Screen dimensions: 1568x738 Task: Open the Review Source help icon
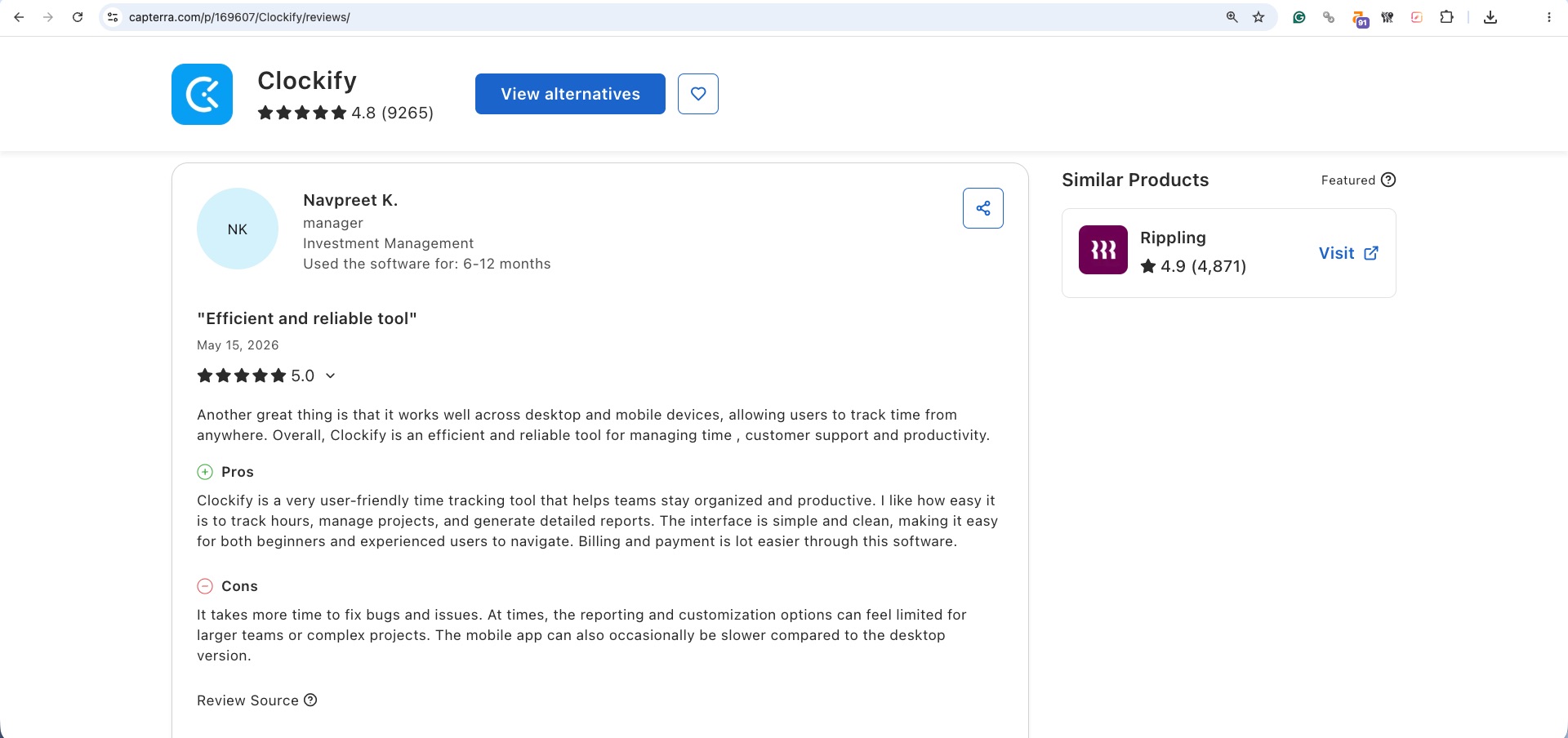(x=310, y=700)
